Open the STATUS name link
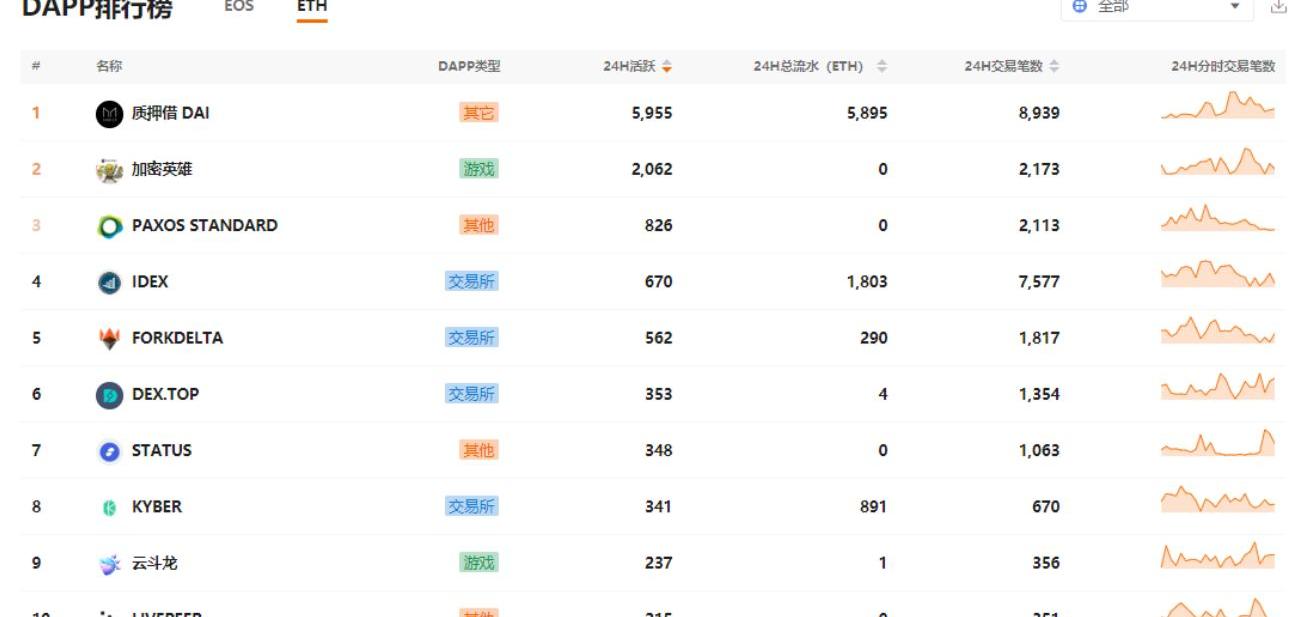 162,450
